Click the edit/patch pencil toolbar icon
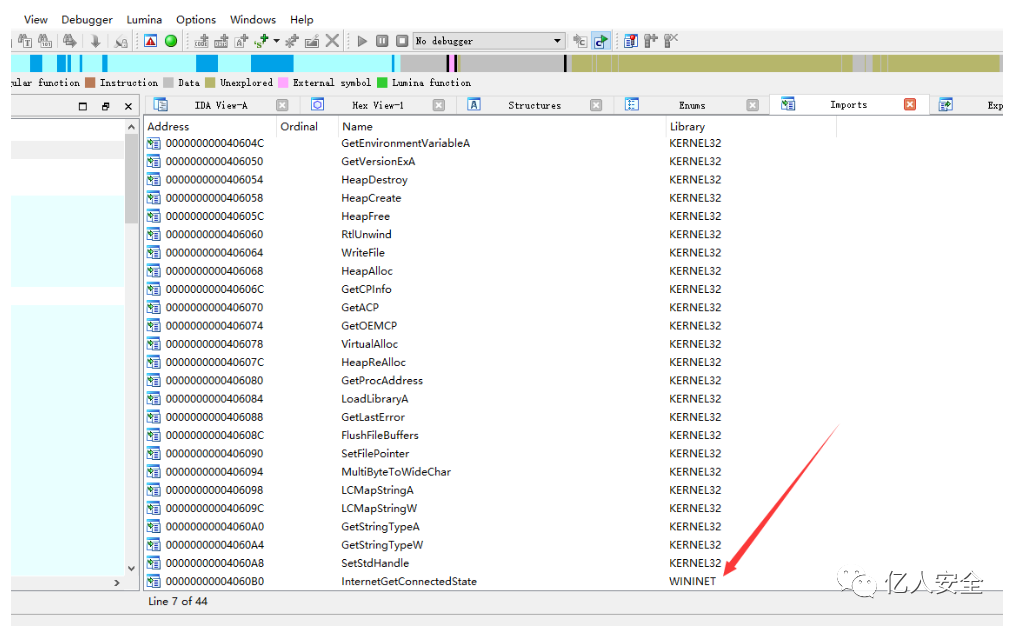Screen dimensions: 1016x627 coord(312,41)
